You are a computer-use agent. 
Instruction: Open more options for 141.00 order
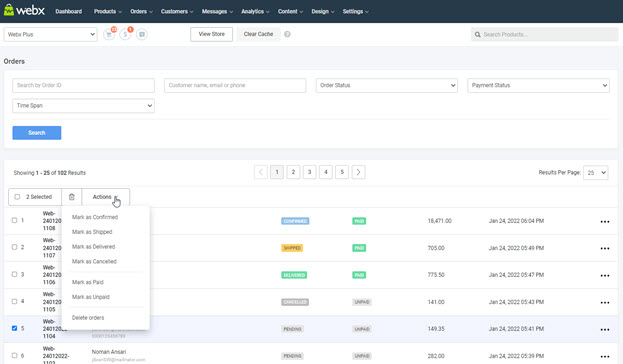tap(605, 302)
